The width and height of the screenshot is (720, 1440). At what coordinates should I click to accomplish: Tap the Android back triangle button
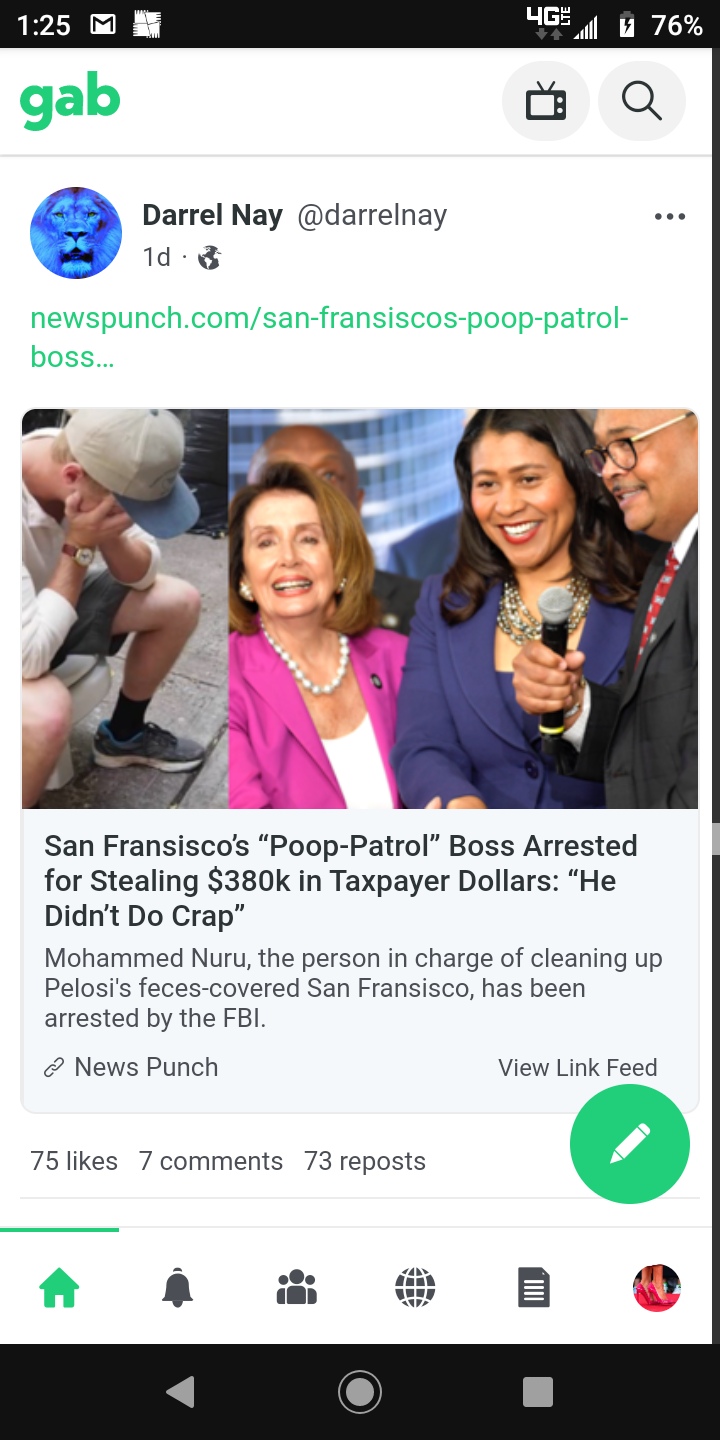click(x=180, y=1392)
